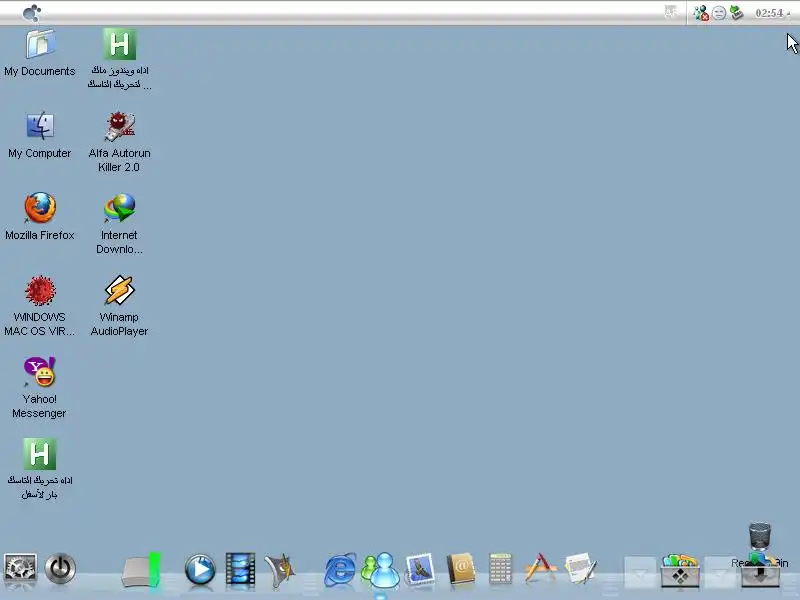Open the My Documents folder icon

pyautogui.click(x=40, y=44)
